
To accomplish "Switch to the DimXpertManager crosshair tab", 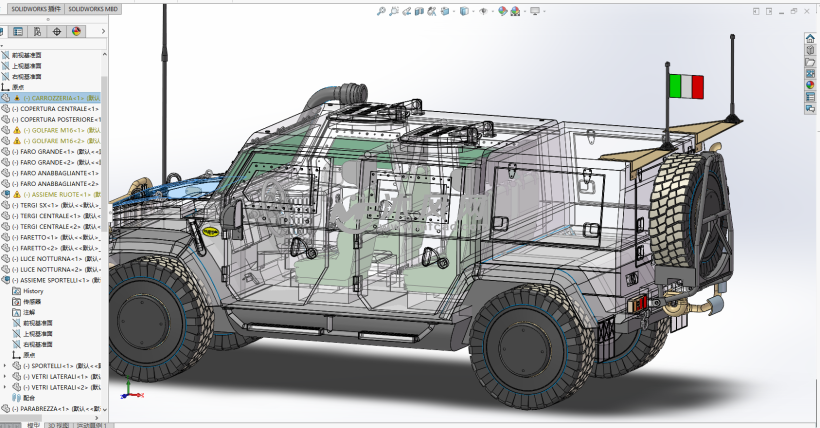I will 56,32.
